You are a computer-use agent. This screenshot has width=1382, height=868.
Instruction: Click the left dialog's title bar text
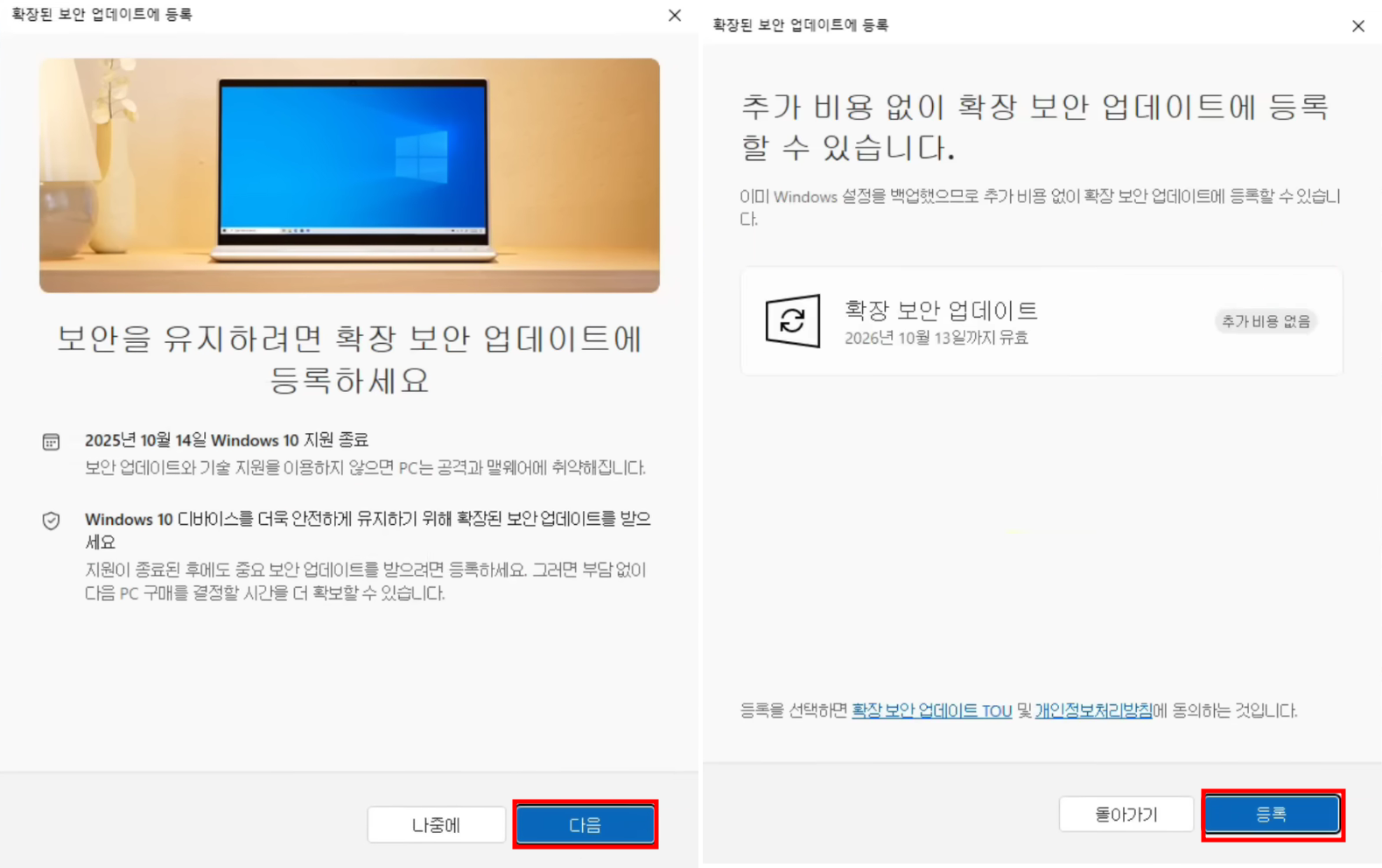pyautogui.click(x=102, y=15)
